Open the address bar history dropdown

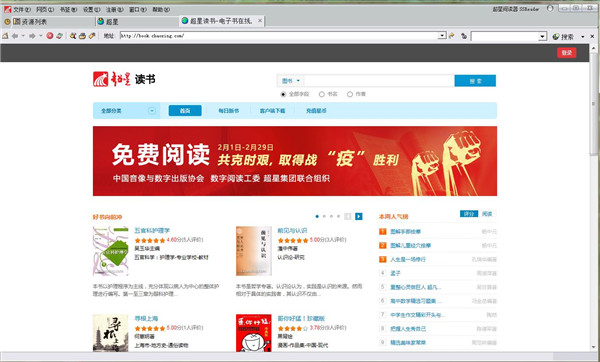442,36
